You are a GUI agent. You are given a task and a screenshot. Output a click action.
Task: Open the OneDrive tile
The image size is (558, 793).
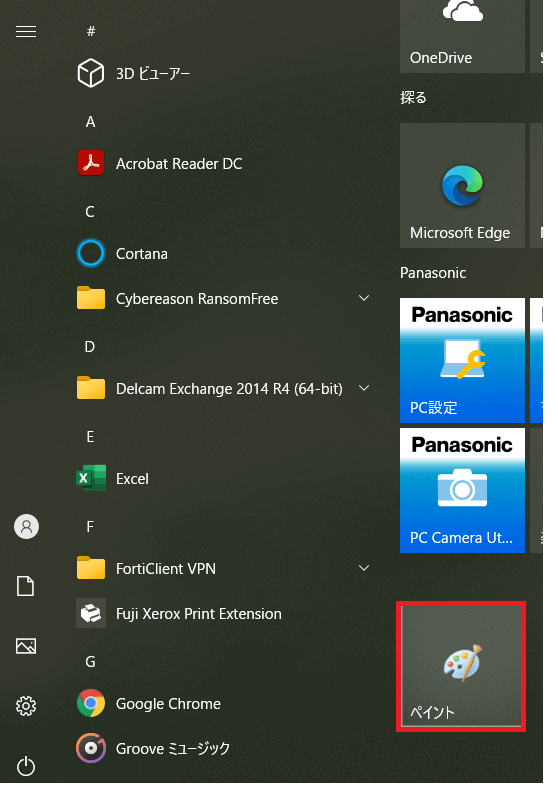(x=462, y=36)
